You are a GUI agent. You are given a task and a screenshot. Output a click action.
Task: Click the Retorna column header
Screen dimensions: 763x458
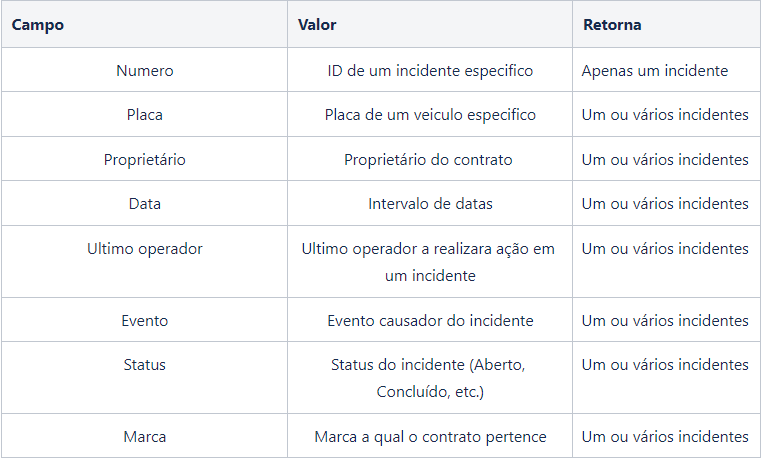pos(666,24)
